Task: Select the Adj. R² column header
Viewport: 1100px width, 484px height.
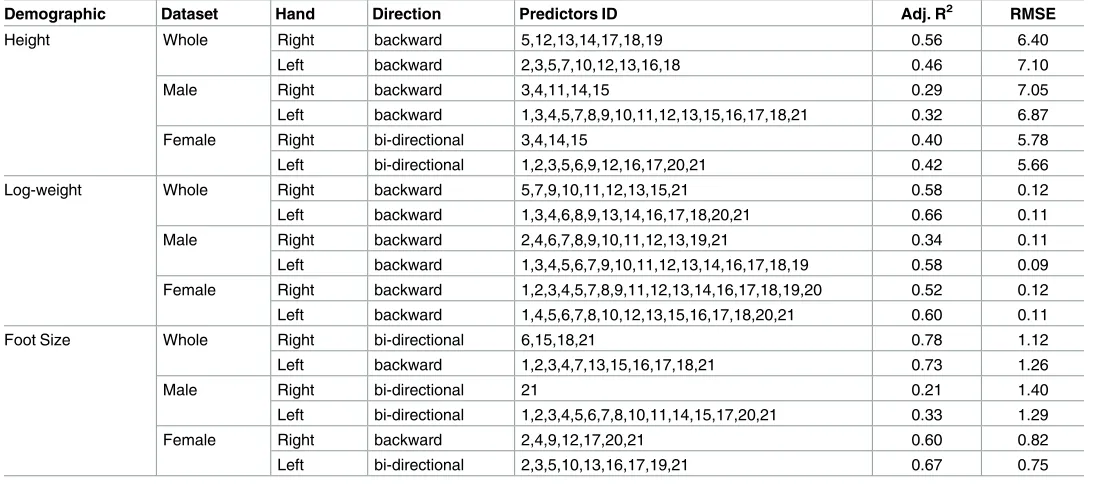Action: (x=926, y=14)
